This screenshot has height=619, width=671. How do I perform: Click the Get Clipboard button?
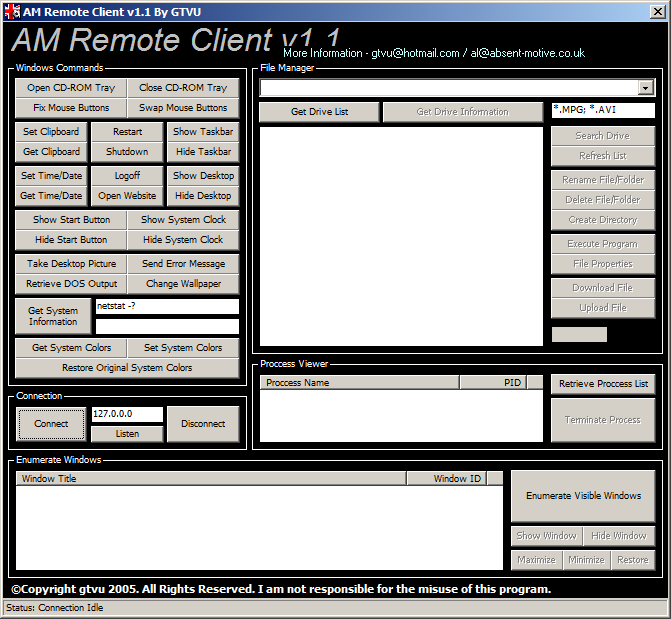tap(52, 152)
